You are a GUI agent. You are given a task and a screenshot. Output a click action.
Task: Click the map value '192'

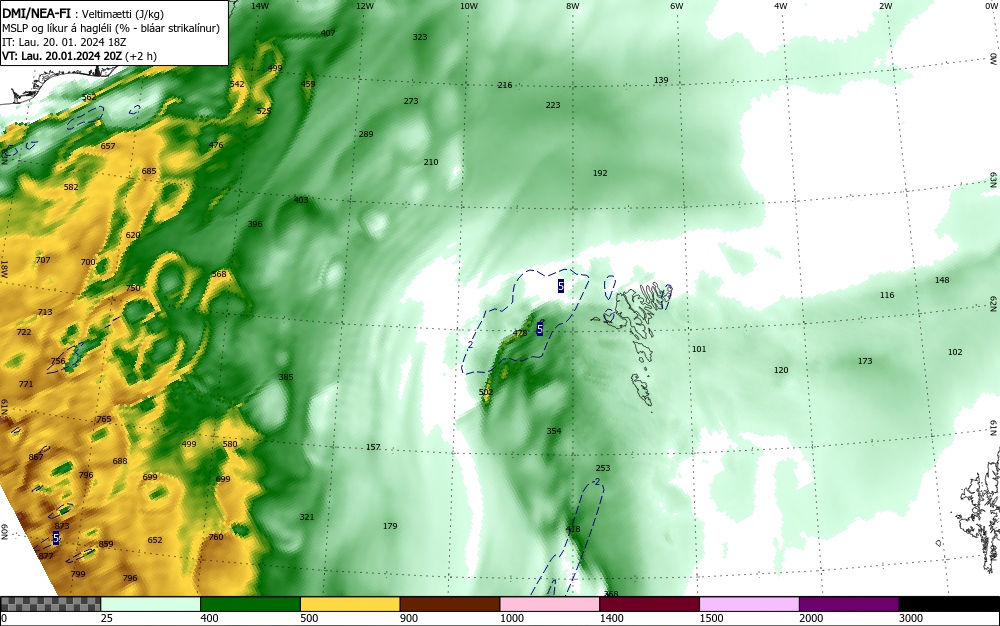point(600,173)
